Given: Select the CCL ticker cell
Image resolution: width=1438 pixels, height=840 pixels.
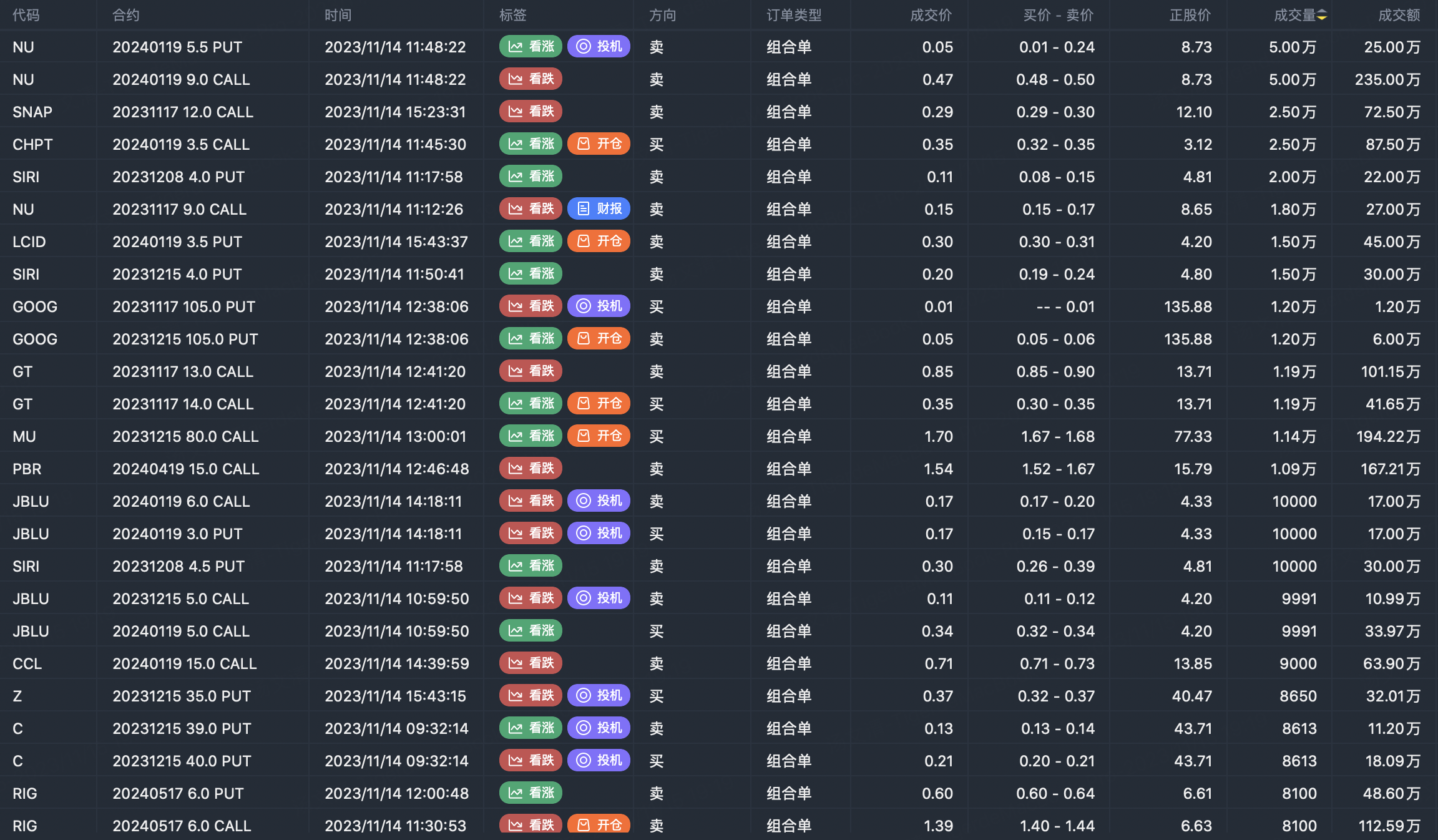Looking at the screenshot, I should (27, 663).
